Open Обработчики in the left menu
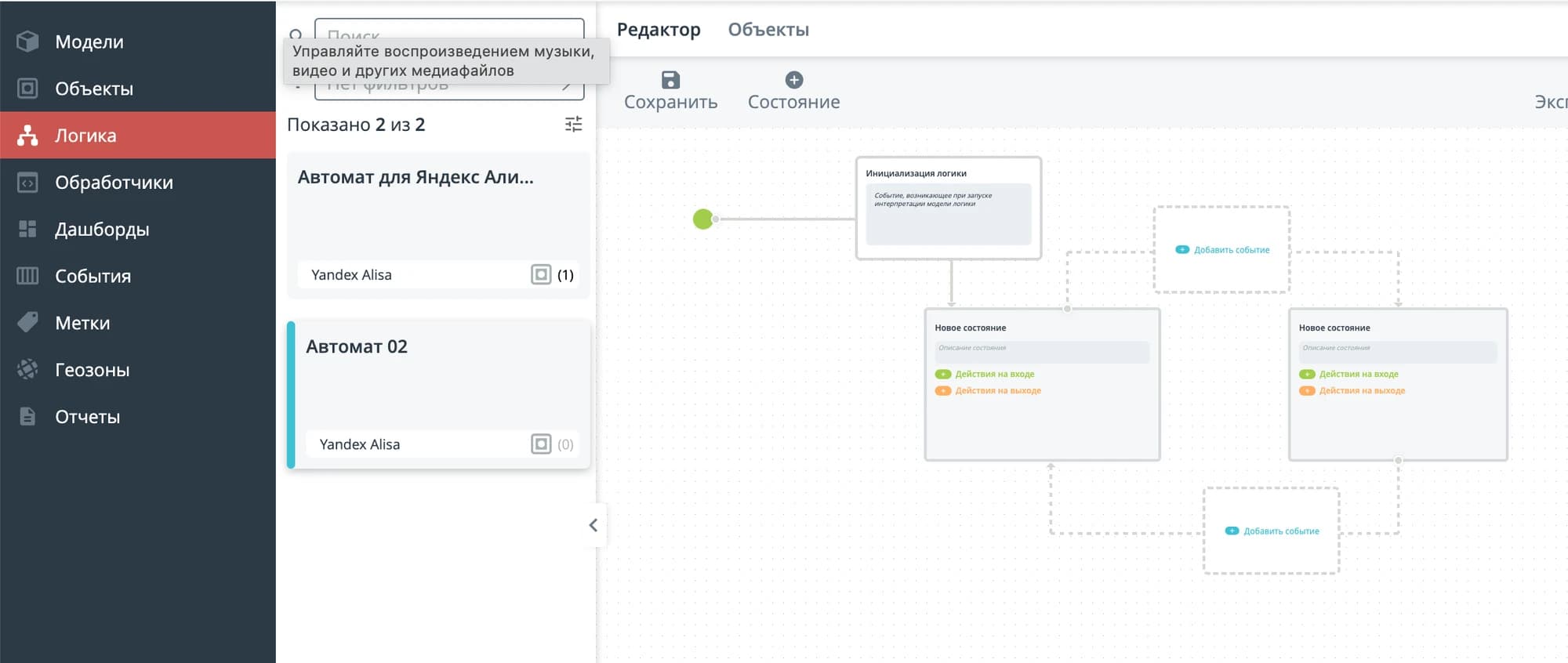This screenshot has height=663, width=1568. click(x=114, y=183)
